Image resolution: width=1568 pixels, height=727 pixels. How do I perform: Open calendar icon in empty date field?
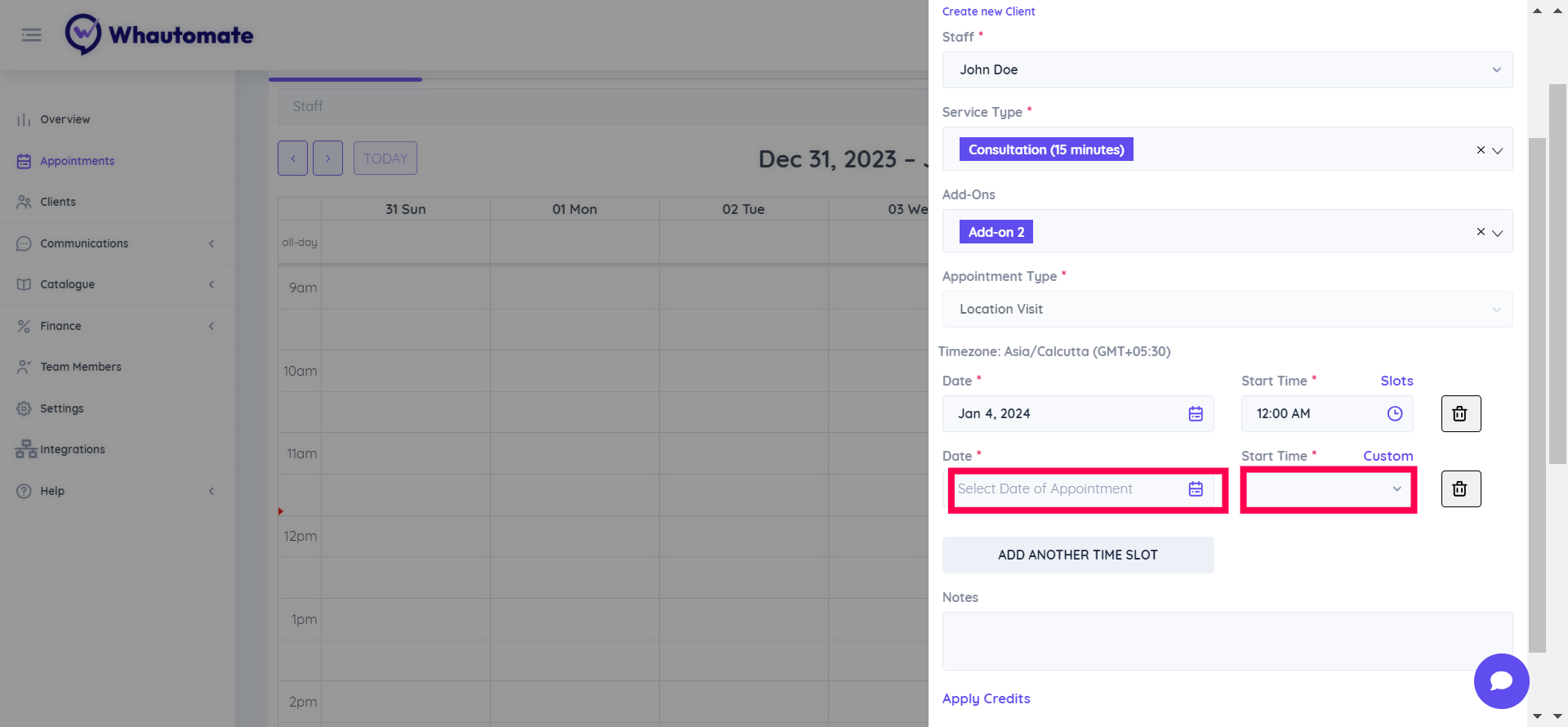coord(1196,489)
